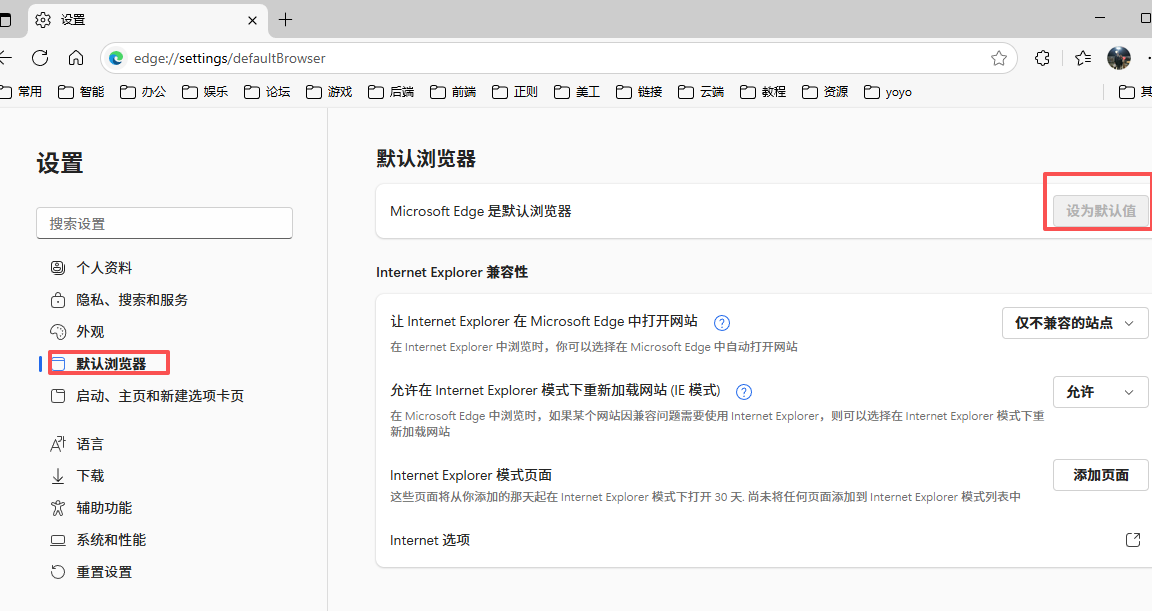
Task: Click help icon beside IE 模式 reload setting
Action: (744, 391)
